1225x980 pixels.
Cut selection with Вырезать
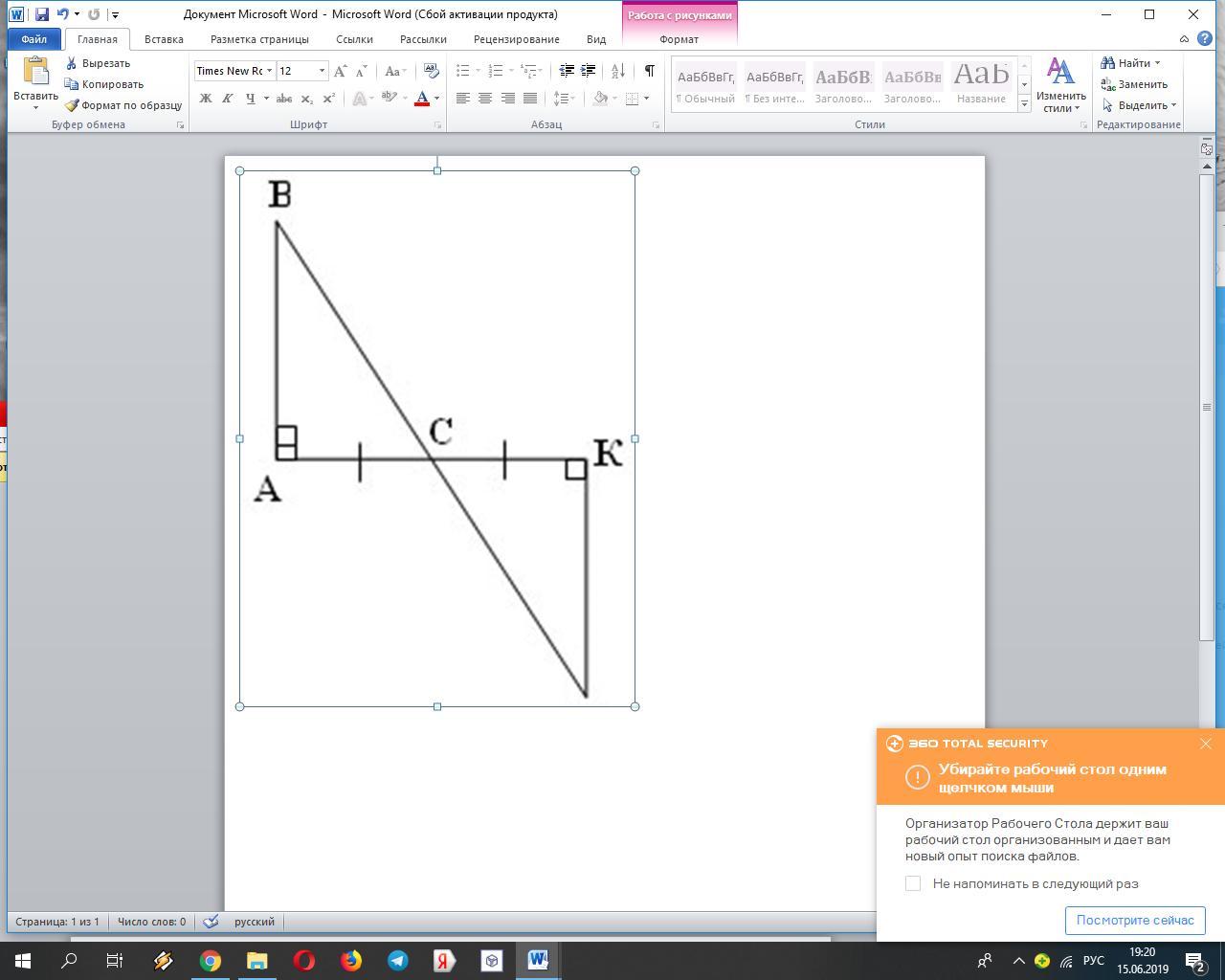(x=98, y=63)
